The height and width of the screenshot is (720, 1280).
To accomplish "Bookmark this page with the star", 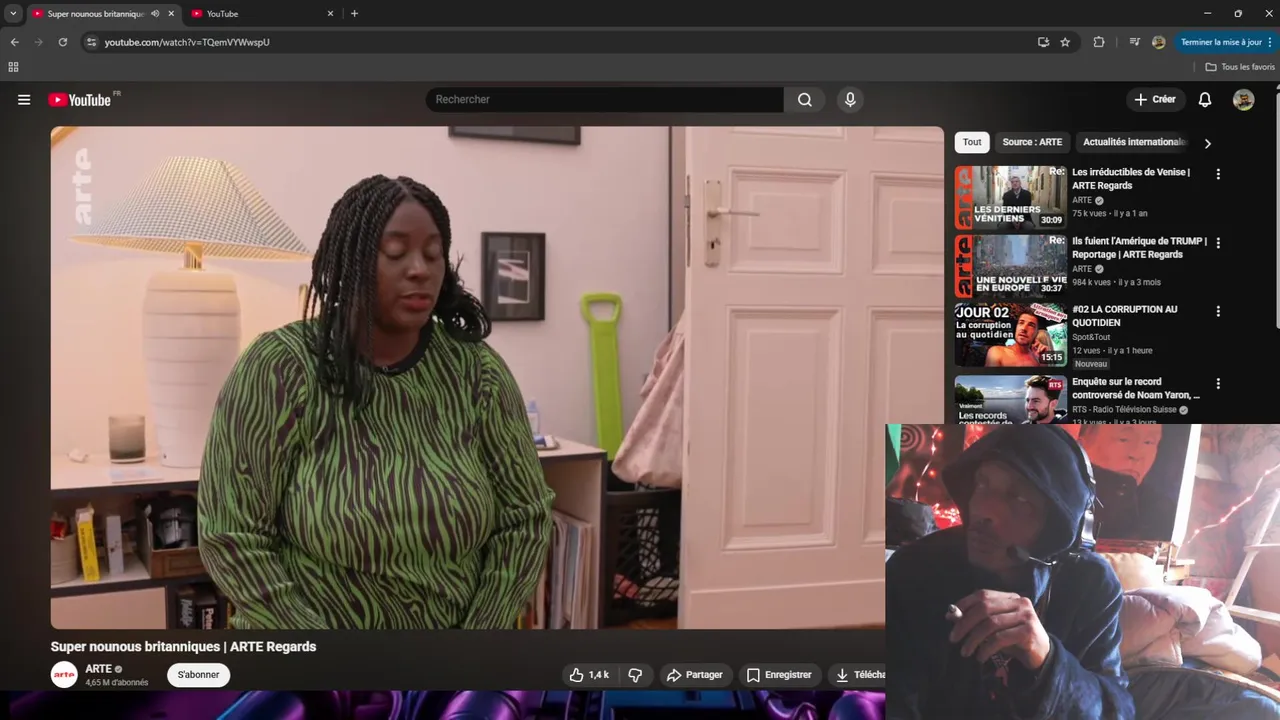I will (1065, 42).
